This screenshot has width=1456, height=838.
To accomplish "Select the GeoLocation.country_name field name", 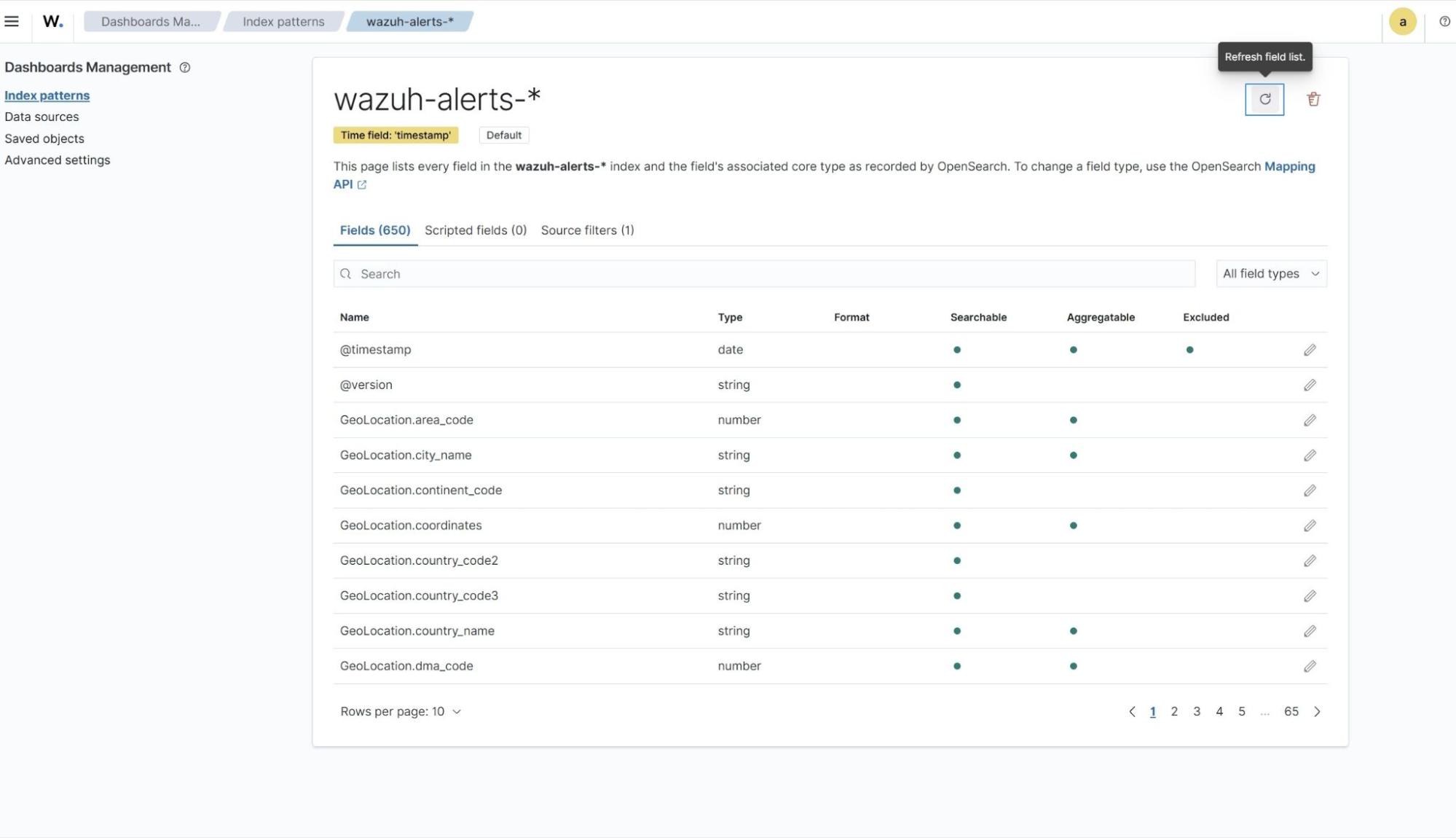I will pyautogui.click(x=417, y=631).
